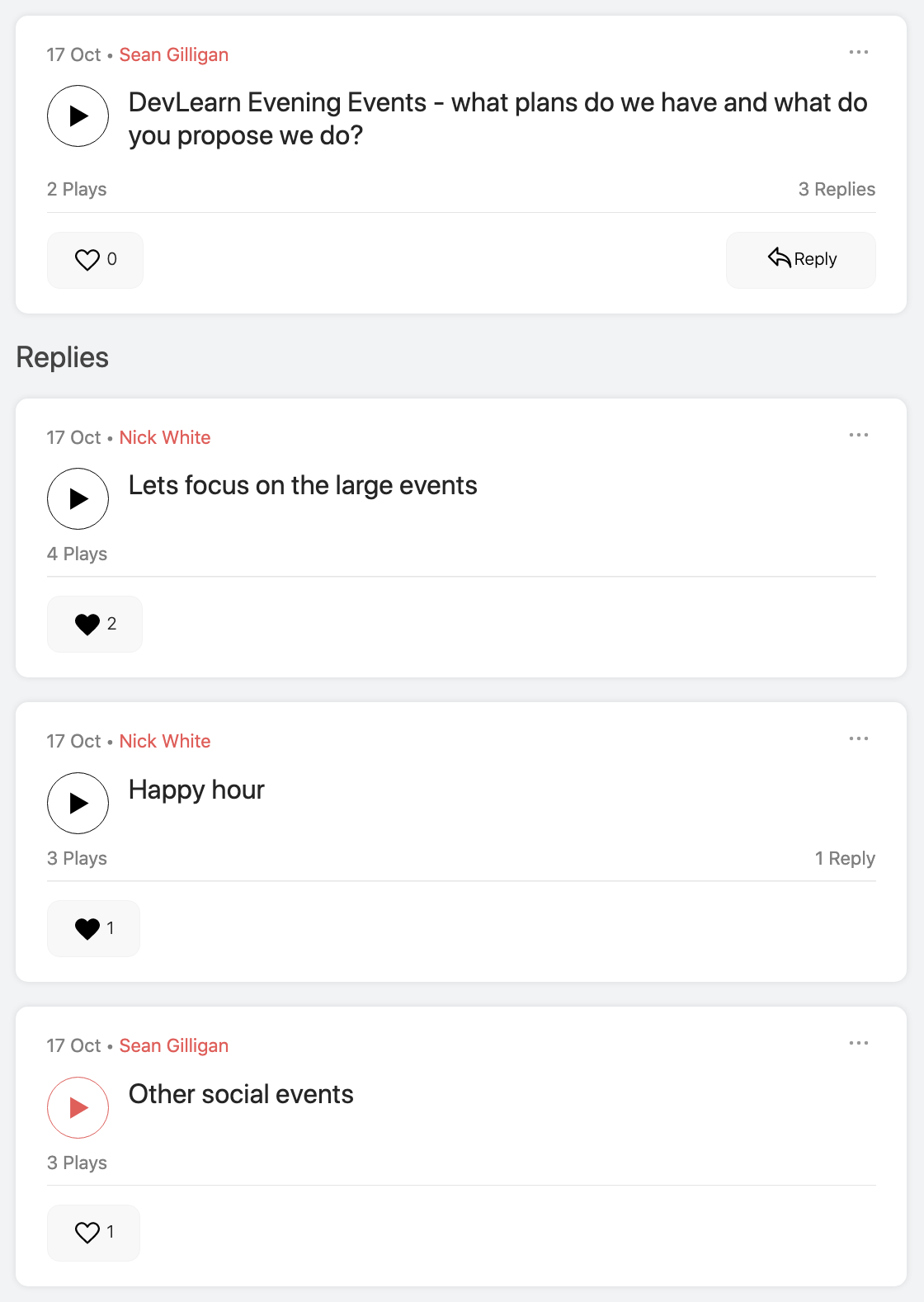Click '4 Plays' under Nick White's reply
This screenshot has width=924, height=1302.
(x=77, y=554)
